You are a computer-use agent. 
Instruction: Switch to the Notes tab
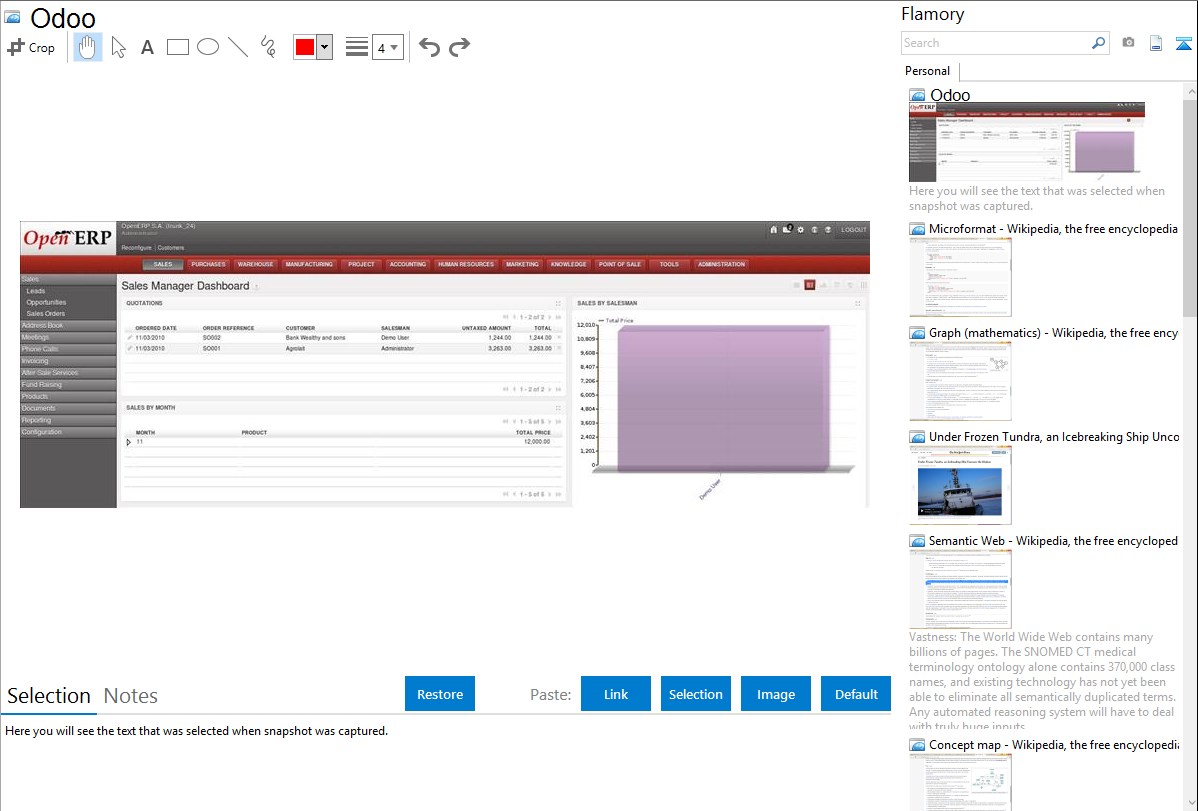pyautogui.click(x=130, y=696)
